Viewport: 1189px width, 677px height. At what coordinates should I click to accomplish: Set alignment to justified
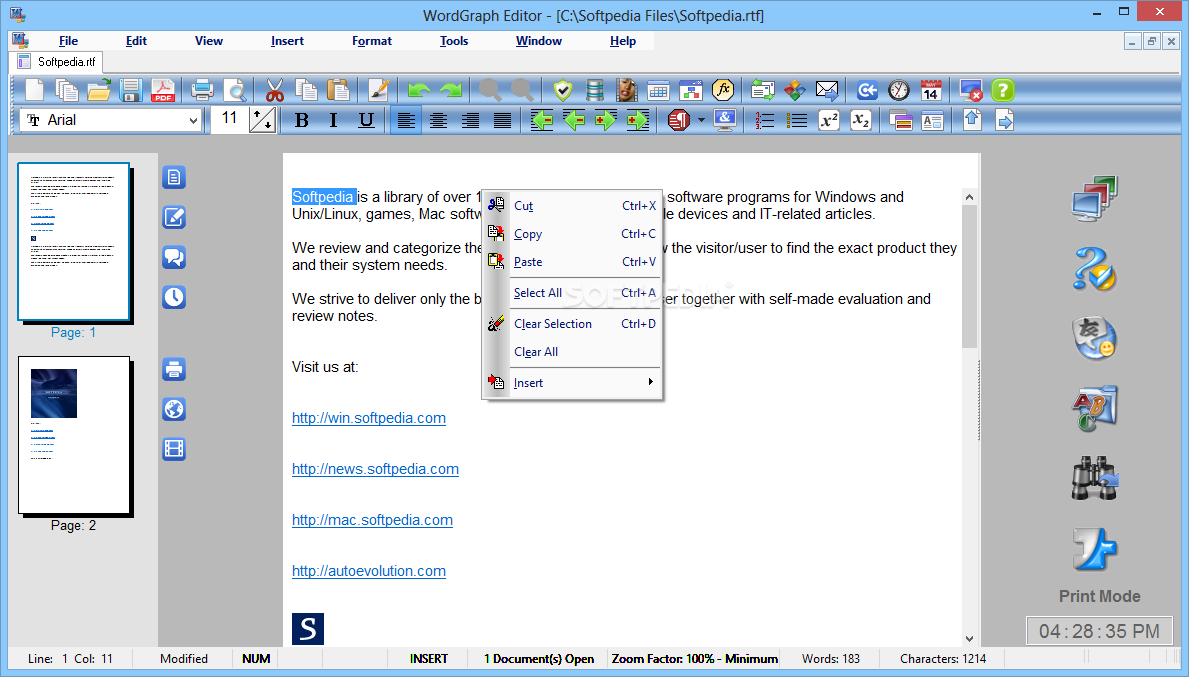502,120
